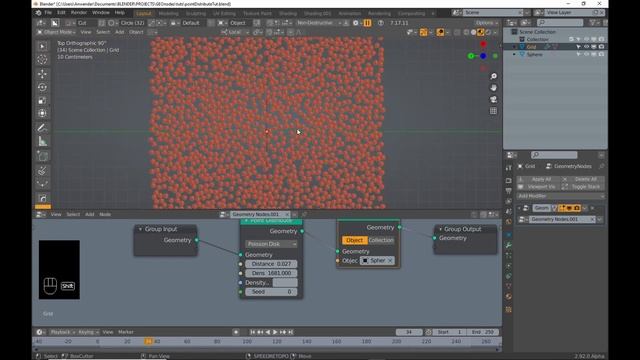The height and width of the screenshot is (360, 640).
Task: Click the current frame marker 34 on timeline
Action: 148,341
